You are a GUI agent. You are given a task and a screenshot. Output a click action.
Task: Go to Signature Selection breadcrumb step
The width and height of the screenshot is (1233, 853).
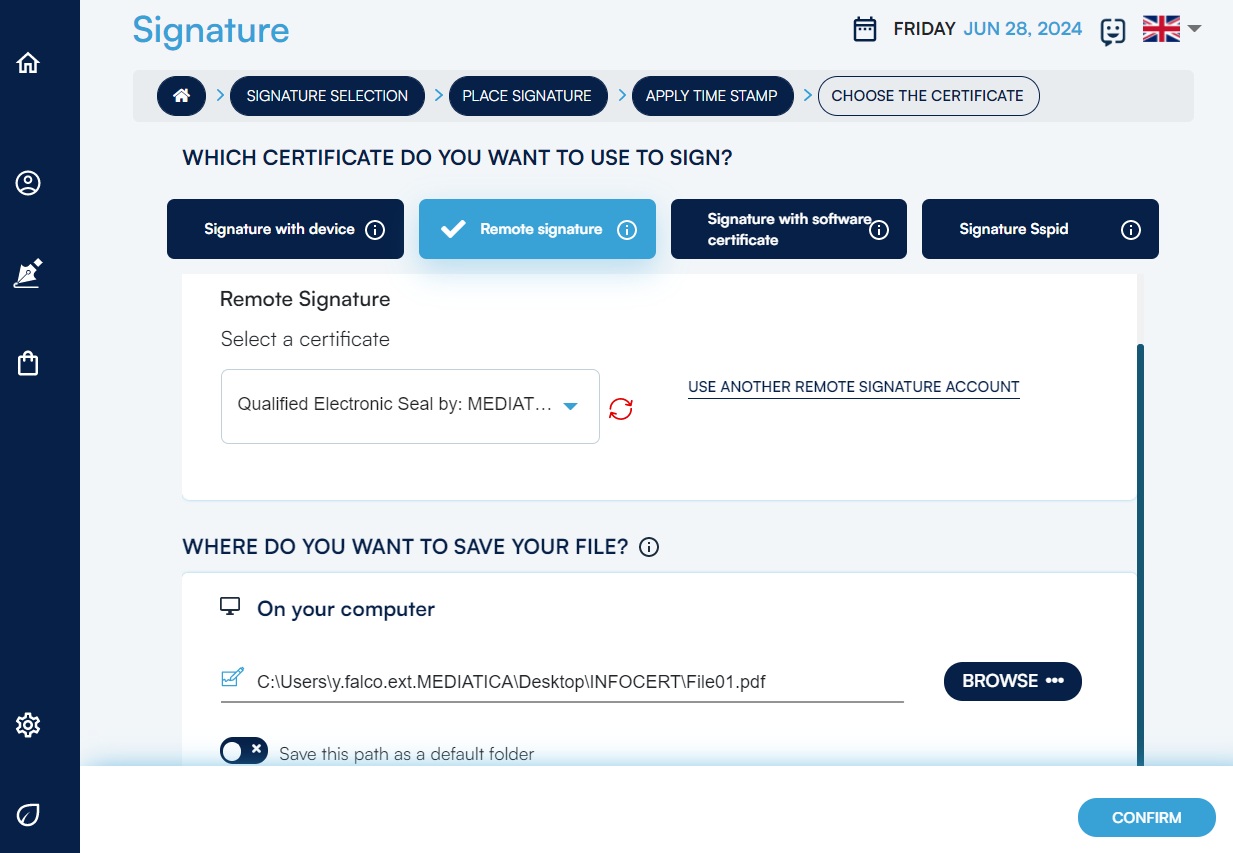327,96
